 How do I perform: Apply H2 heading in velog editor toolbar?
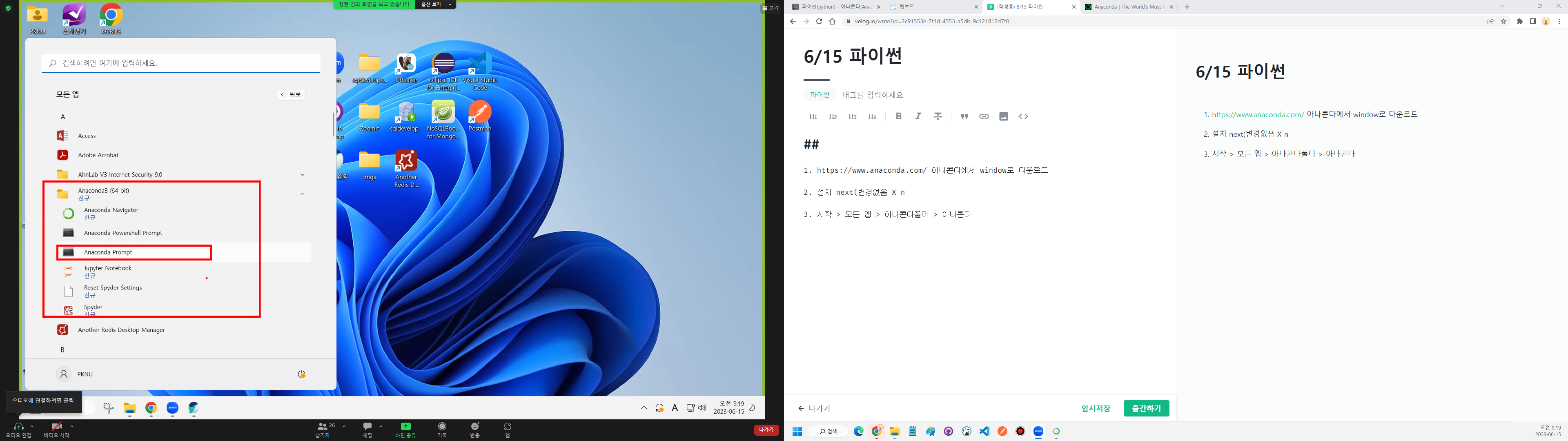coord(833,116)
